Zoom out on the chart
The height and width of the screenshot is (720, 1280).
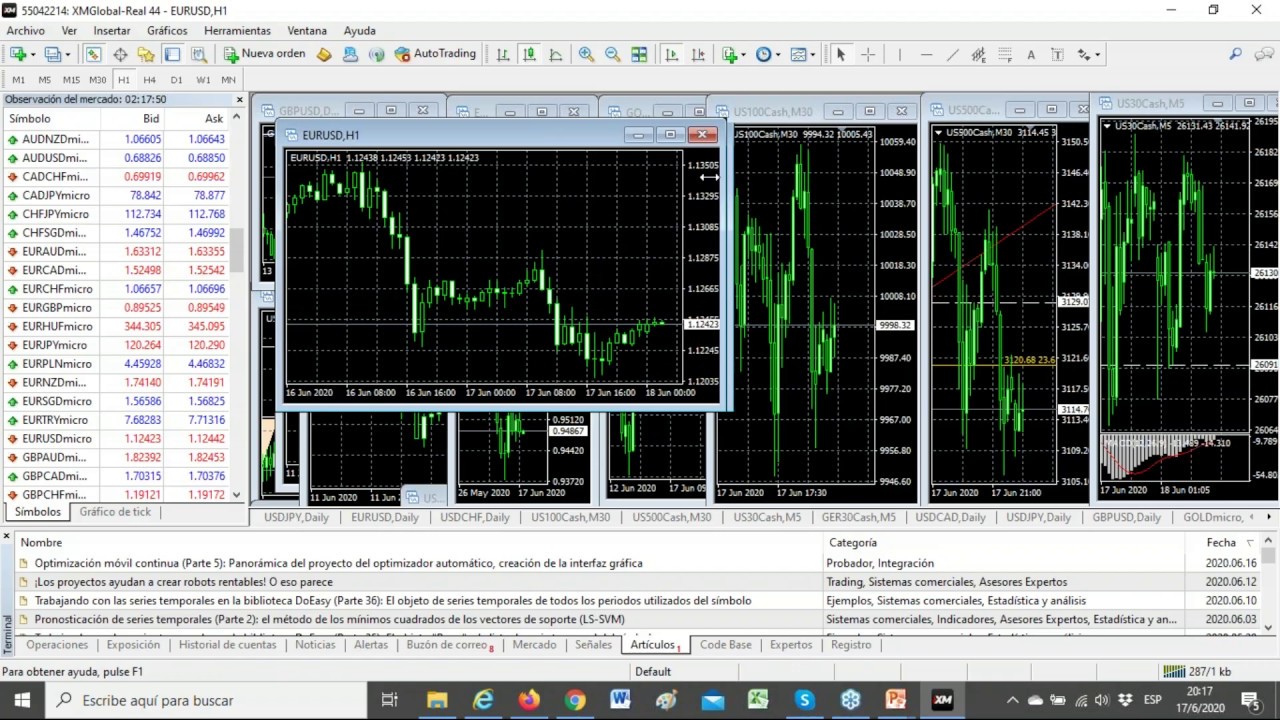pos(612,55)
